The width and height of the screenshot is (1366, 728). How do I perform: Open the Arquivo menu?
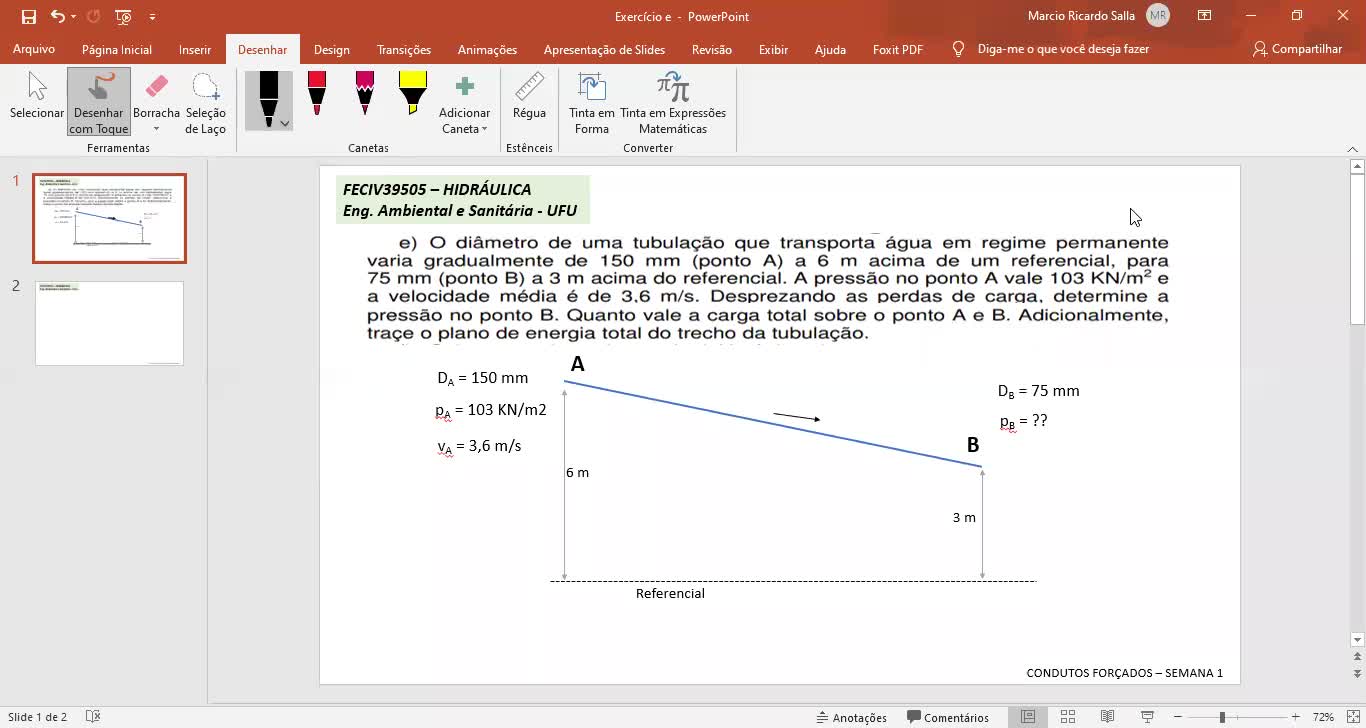[34, 49]
